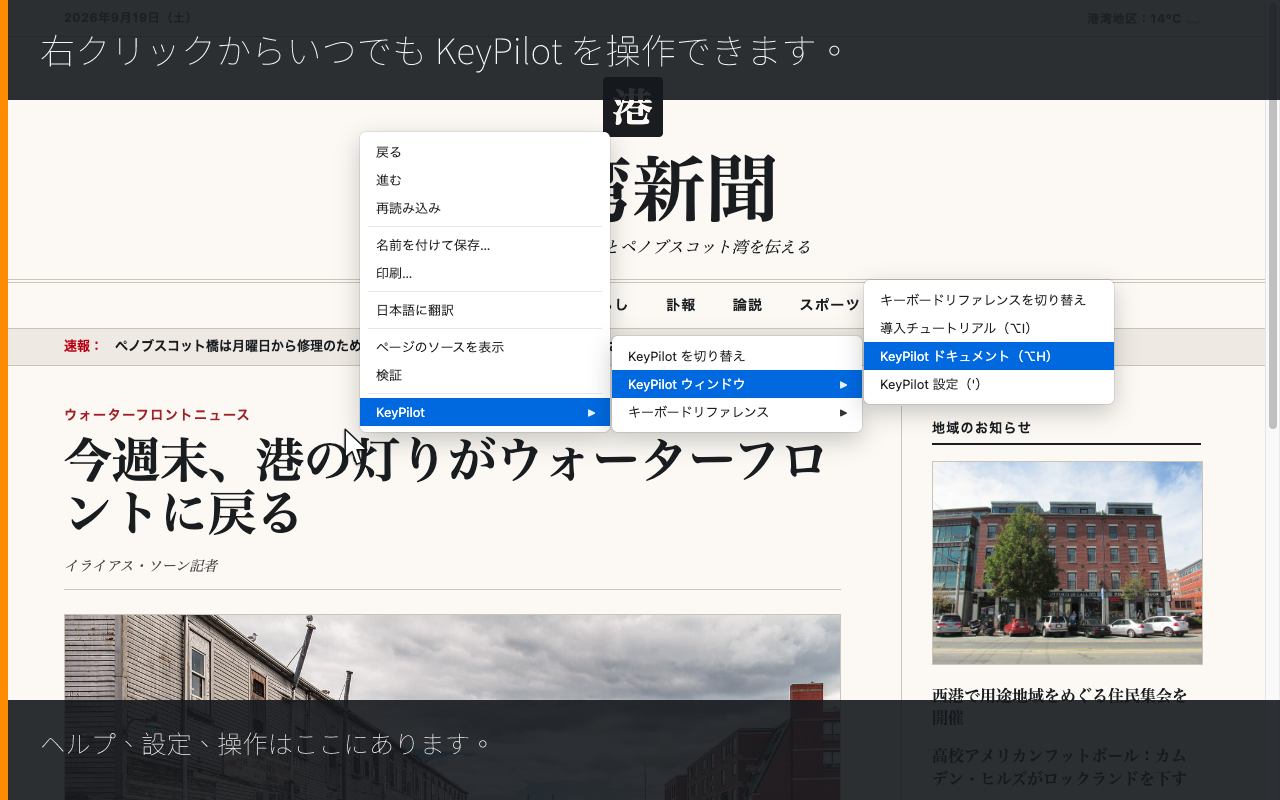Choose 戻る in the context menu
1280x800 pixels.
pyautogui.click(x=485, y=152)
